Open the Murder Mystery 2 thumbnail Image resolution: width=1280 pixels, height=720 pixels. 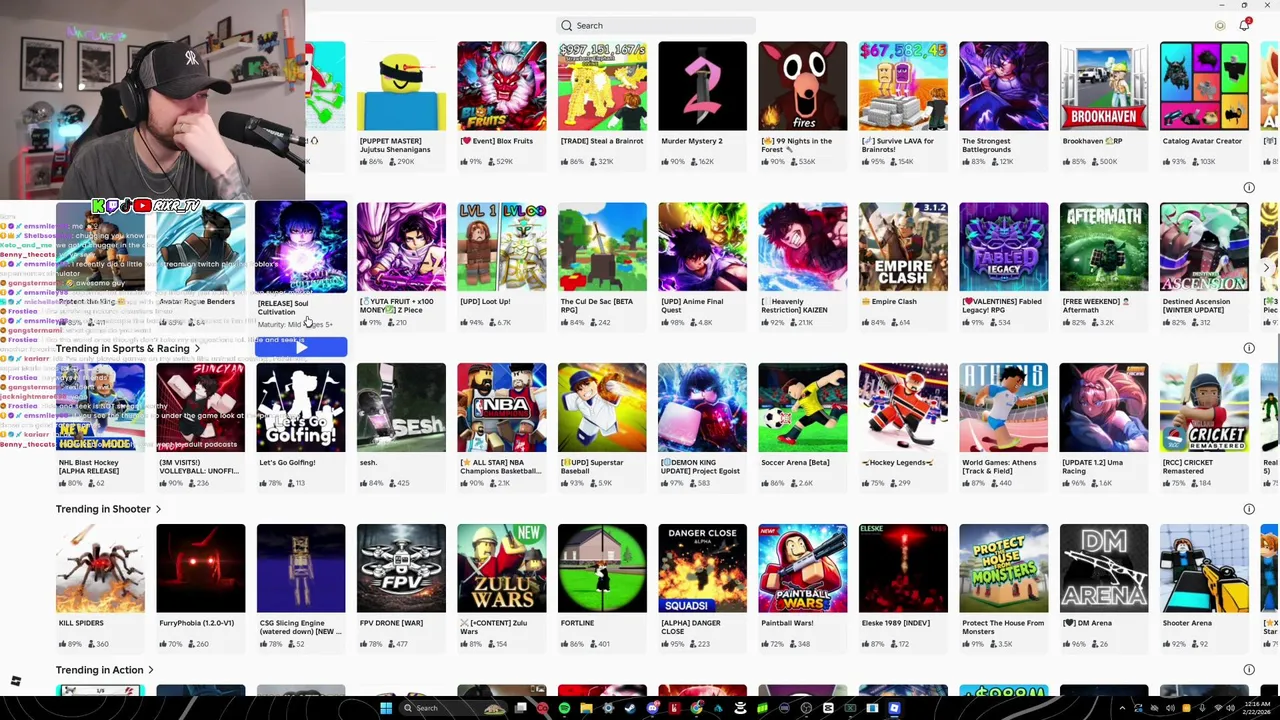pyautogui.click(x=702, y=86)
